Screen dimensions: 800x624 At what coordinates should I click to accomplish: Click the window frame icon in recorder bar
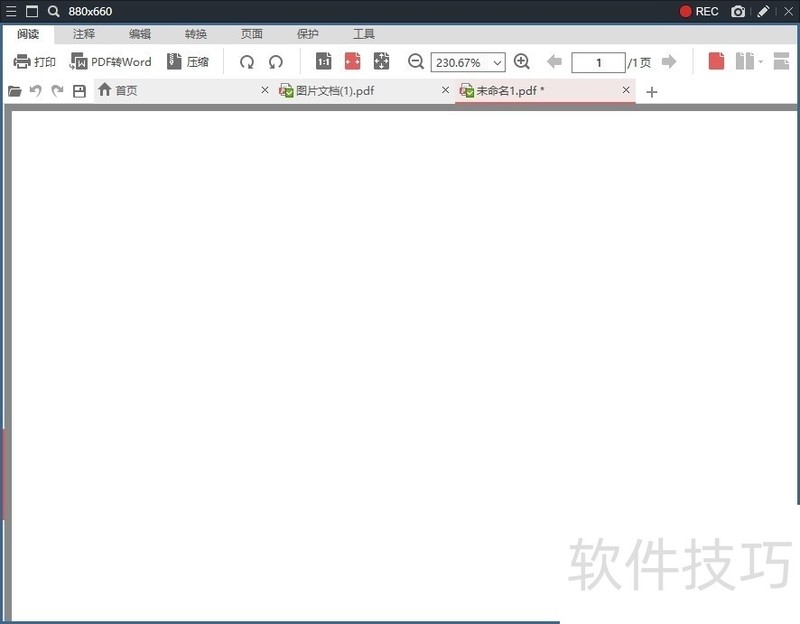32,11
